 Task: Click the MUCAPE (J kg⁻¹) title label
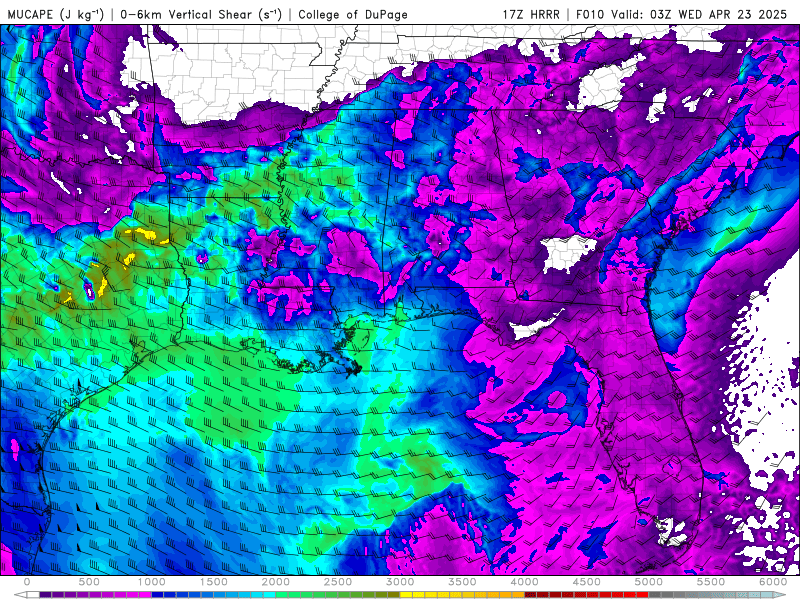56,14
